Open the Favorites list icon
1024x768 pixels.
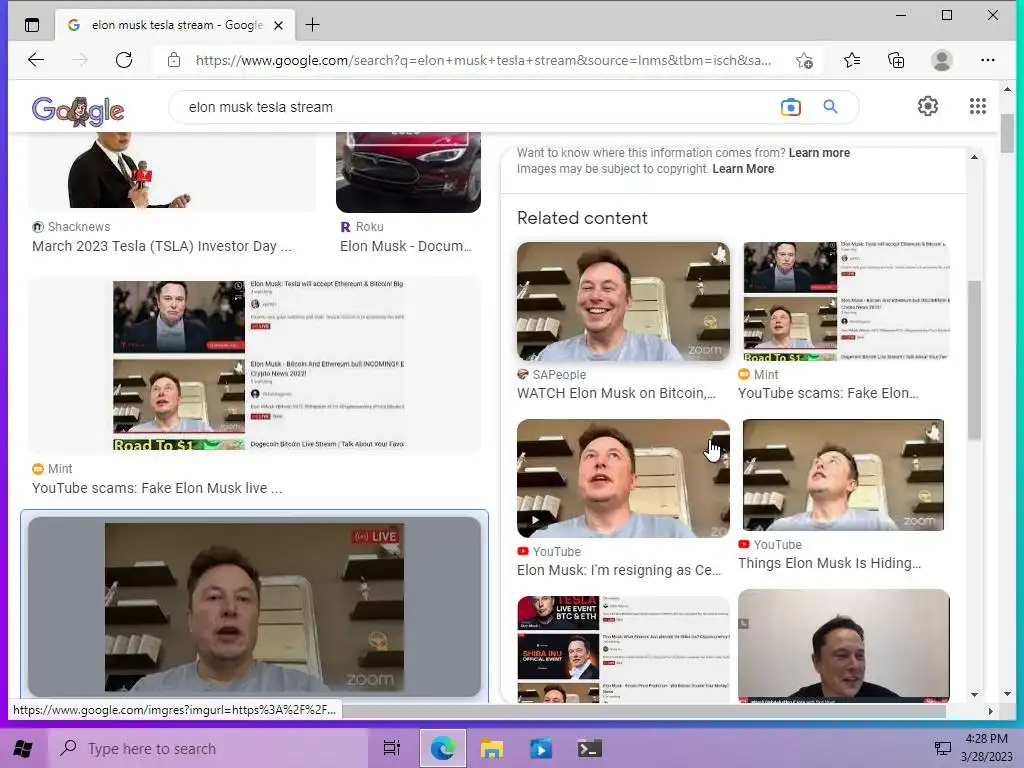pyautogui.click(x=852, y=61)
